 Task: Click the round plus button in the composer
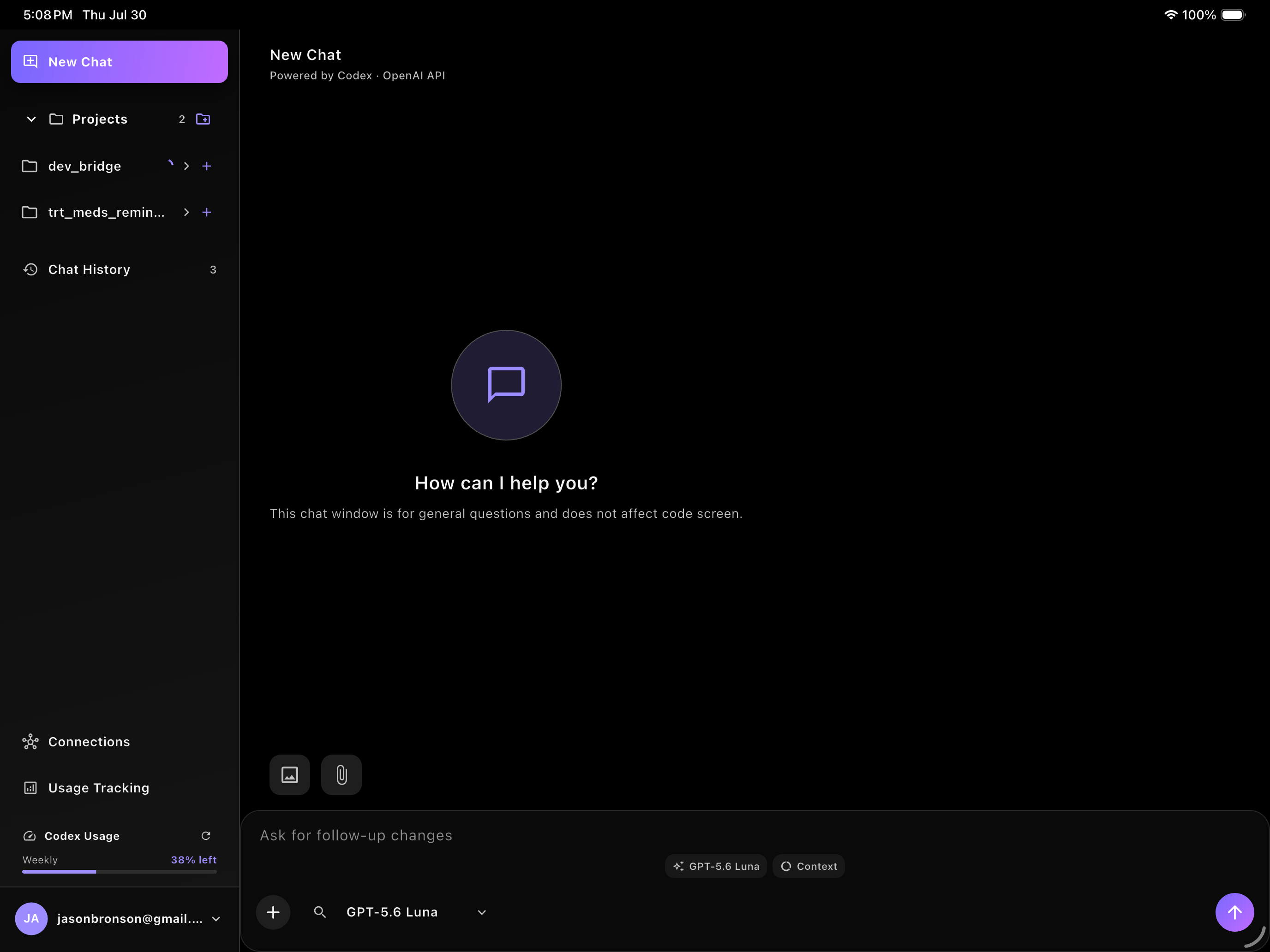273,912
